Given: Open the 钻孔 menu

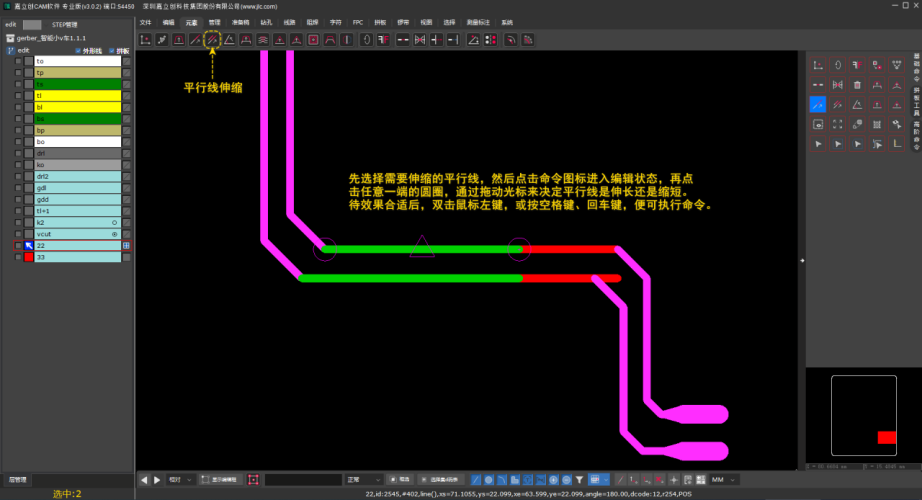Looking at the screenshot, I should click(266, 22).
